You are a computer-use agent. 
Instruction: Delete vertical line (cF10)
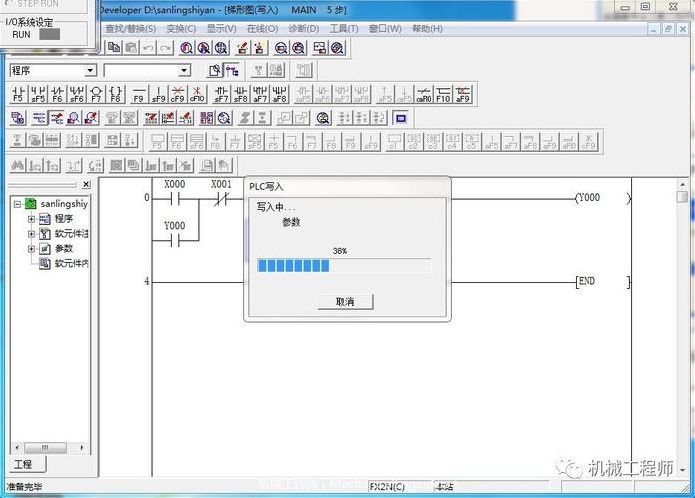pos(197,94)
